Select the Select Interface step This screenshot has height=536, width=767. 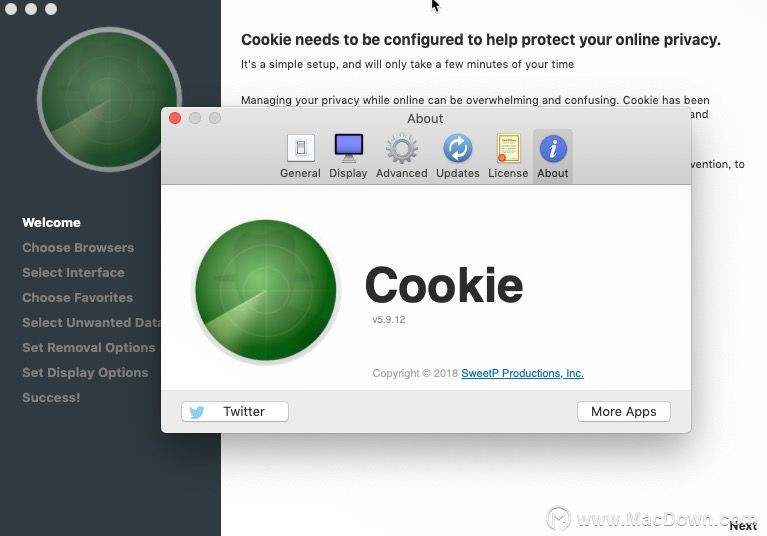(73, 272)
